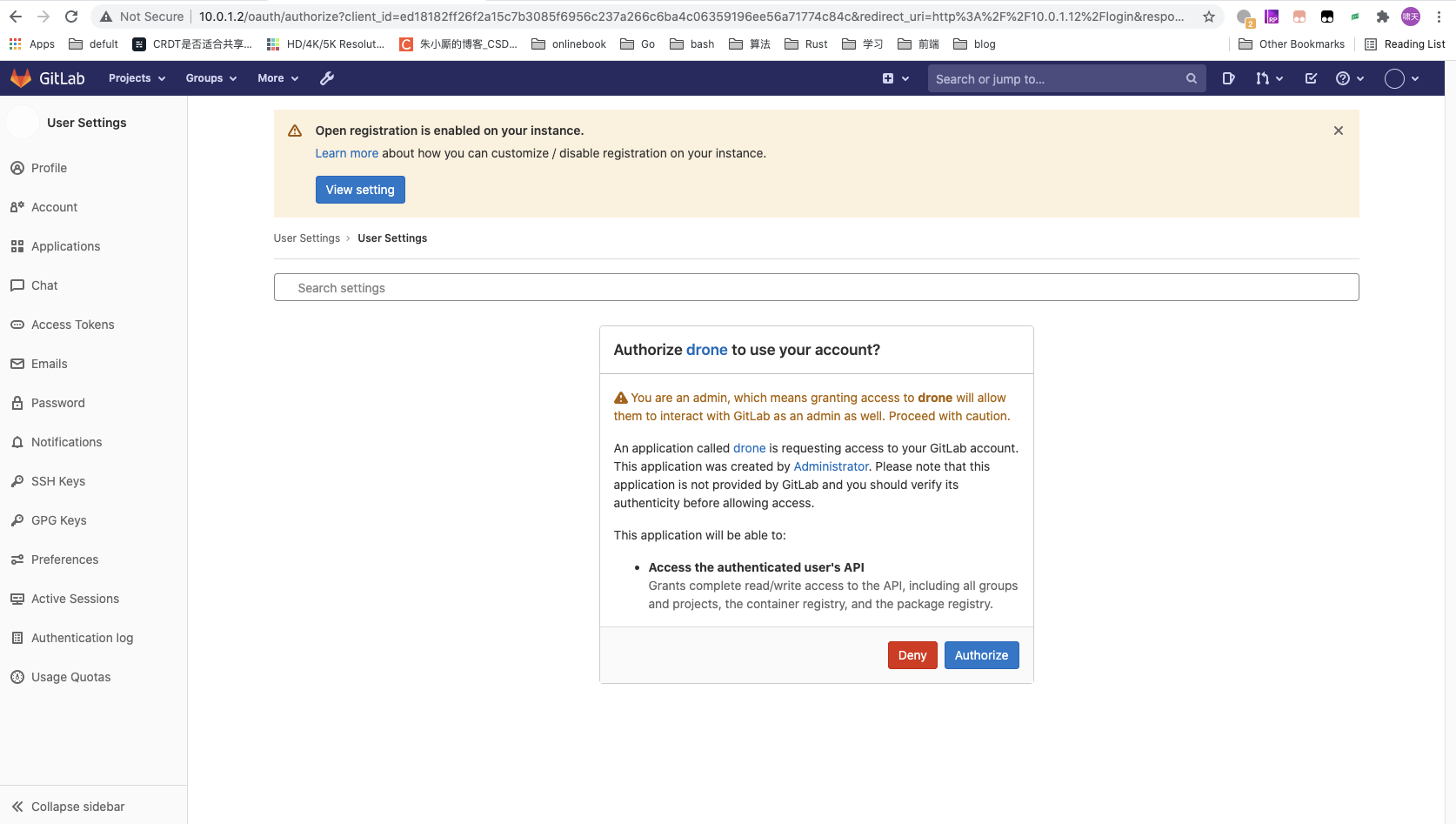Click the search magnifier icon
The image size is (1456, 824).
pyautogui.click(x=1192, y=78)
